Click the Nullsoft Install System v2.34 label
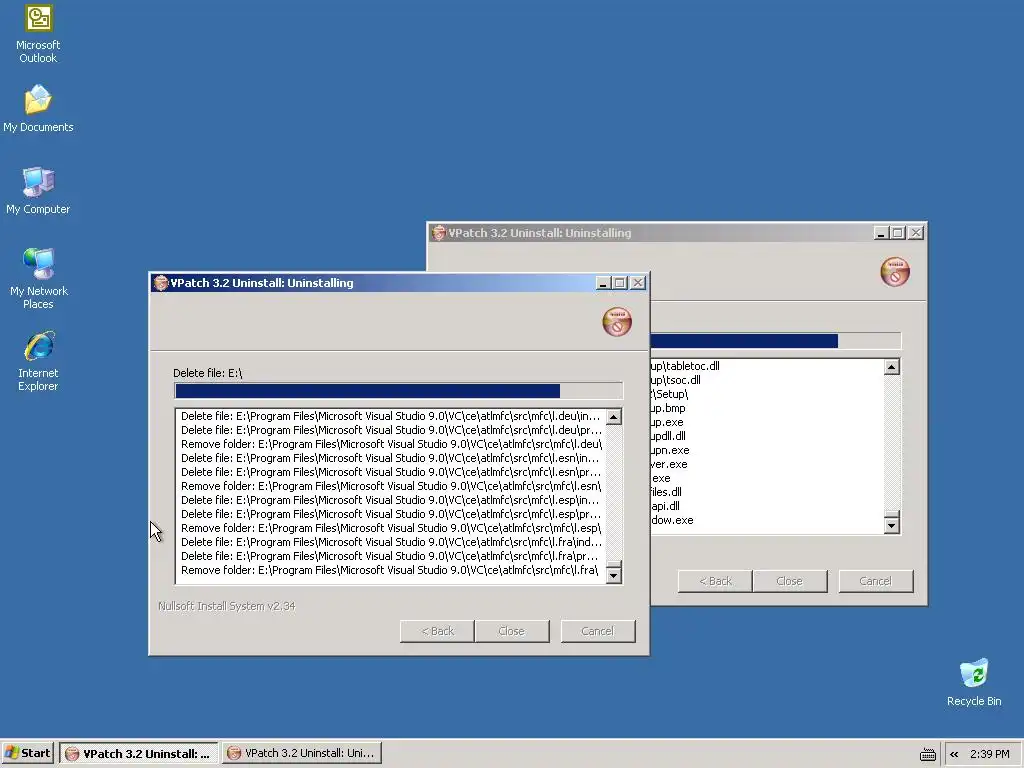 click(x=227, y=606)
